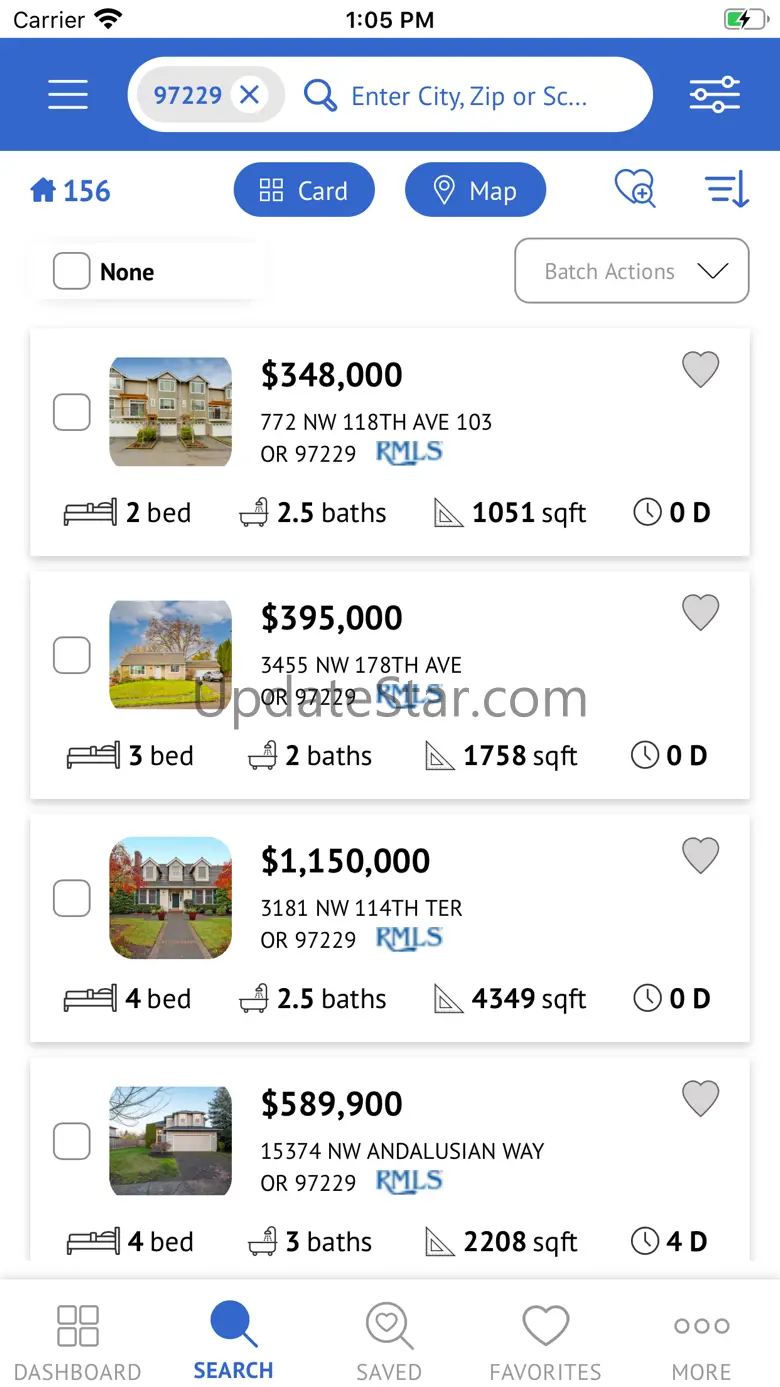
Task: Favorite the $1,150,000 listing
Action: (x=700, y=856)
